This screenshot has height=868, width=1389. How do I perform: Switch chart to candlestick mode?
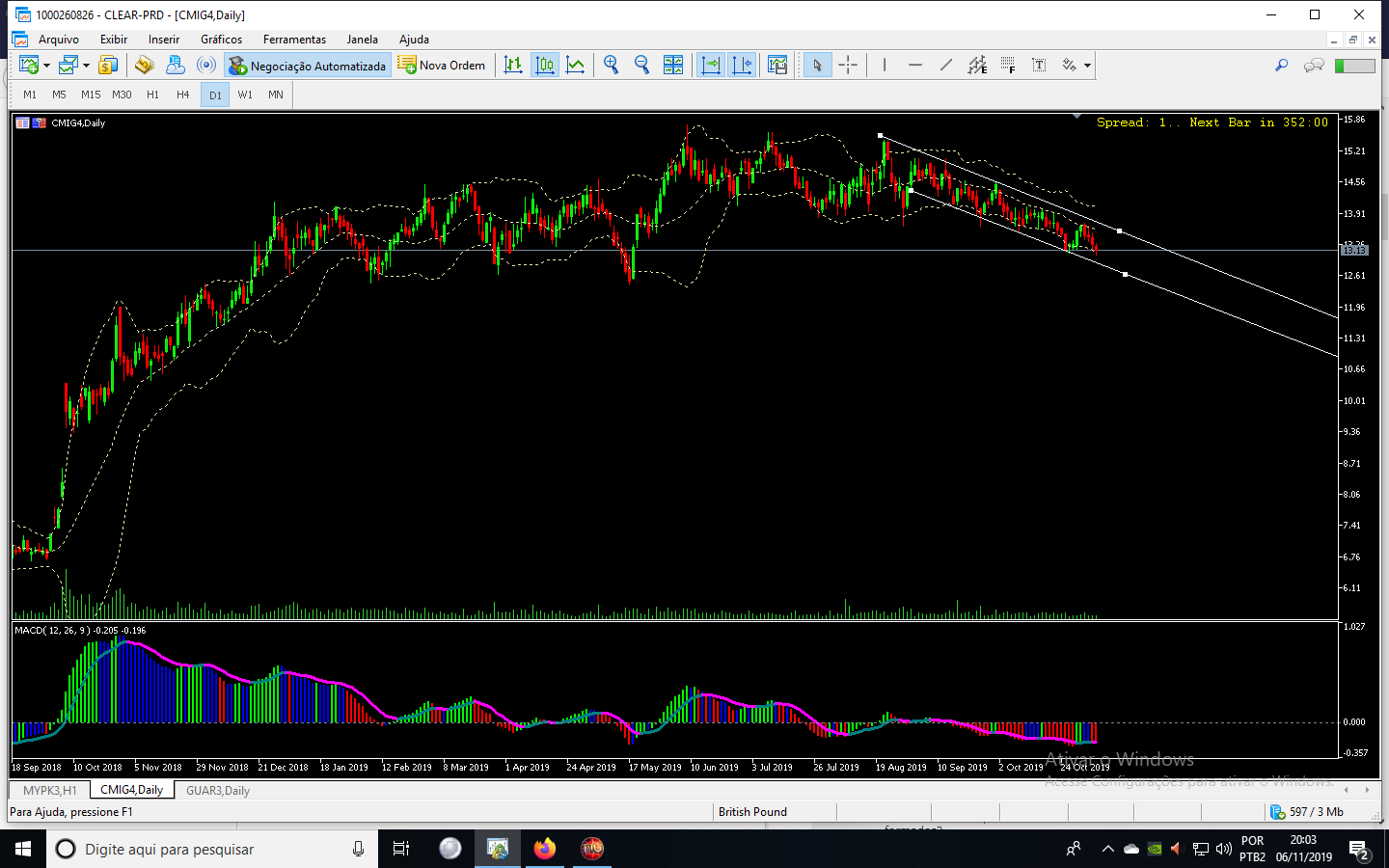tap(545, 66)
